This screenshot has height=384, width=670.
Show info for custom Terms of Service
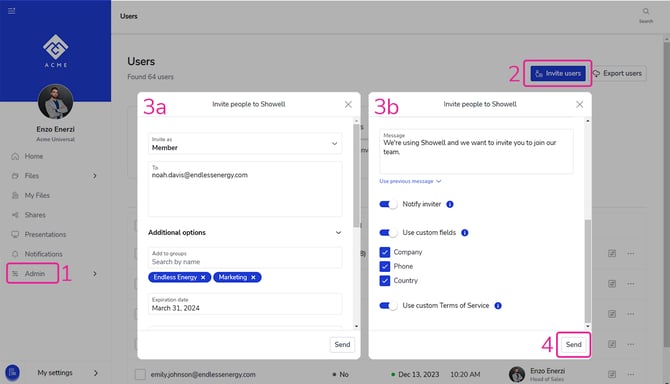coord(498,306)
